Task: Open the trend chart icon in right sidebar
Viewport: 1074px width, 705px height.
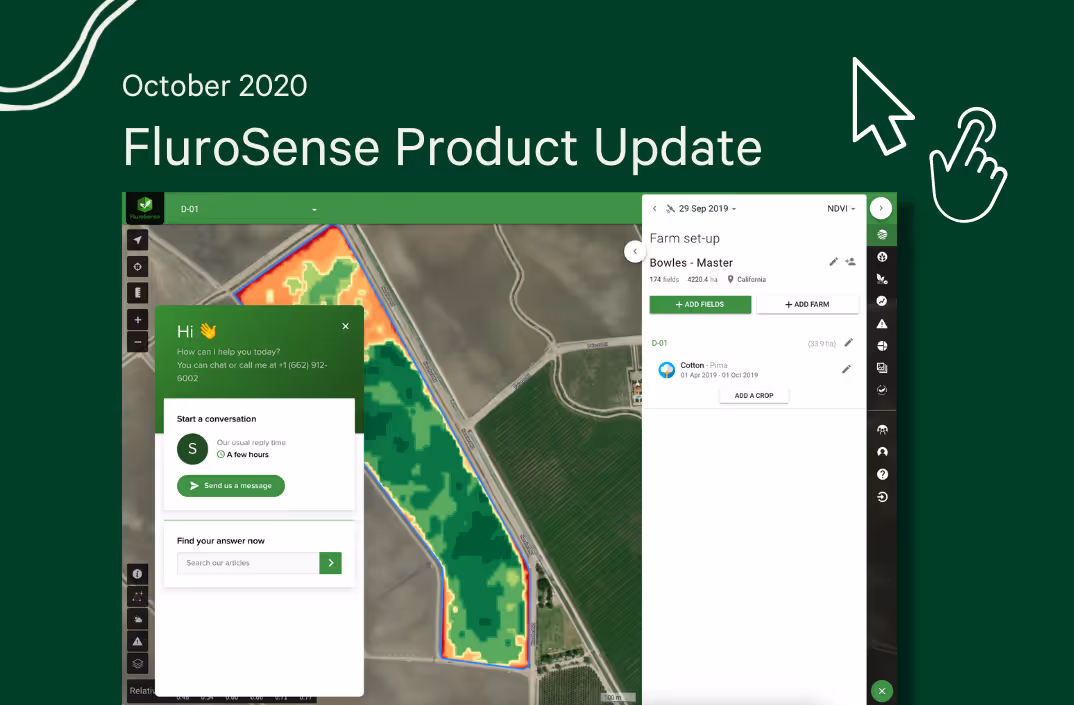Action: pos(882,301)
